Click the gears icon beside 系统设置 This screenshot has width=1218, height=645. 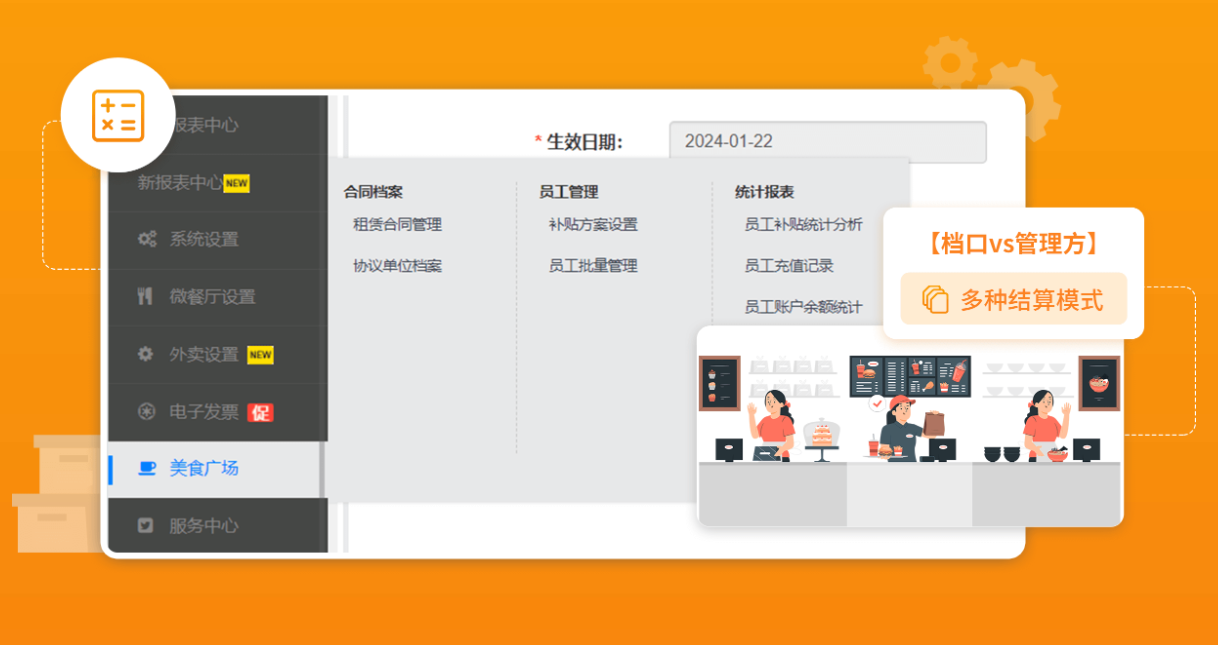click(146, 240)
